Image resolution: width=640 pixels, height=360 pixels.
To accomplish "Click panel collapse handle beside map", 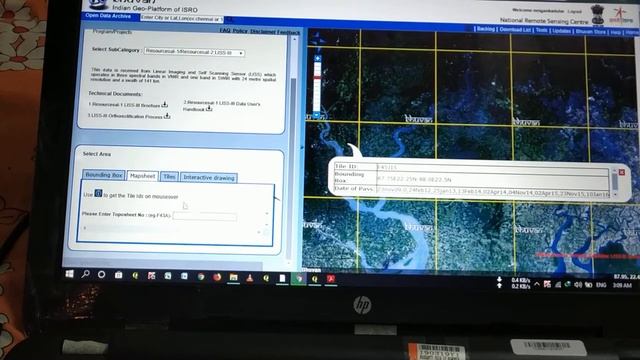I will 302,147.
